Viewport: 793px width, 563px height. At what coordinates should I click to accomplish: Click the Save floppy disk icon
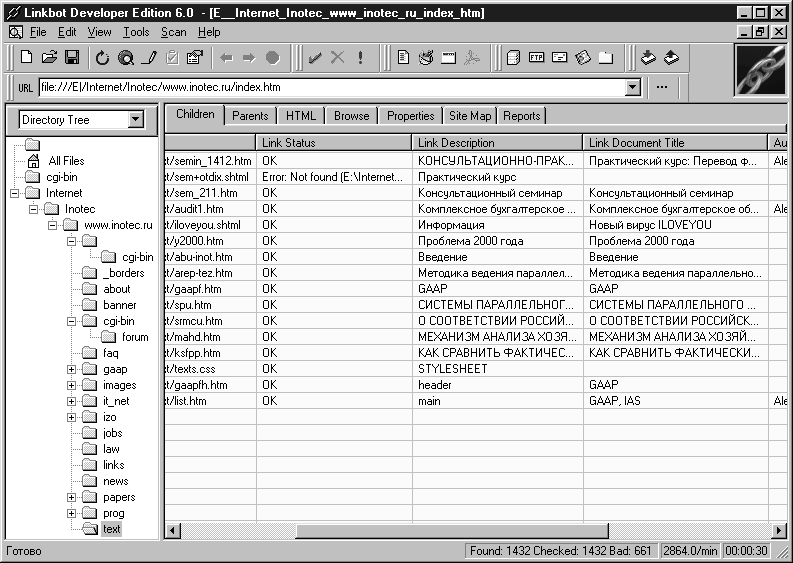(72, 58)
